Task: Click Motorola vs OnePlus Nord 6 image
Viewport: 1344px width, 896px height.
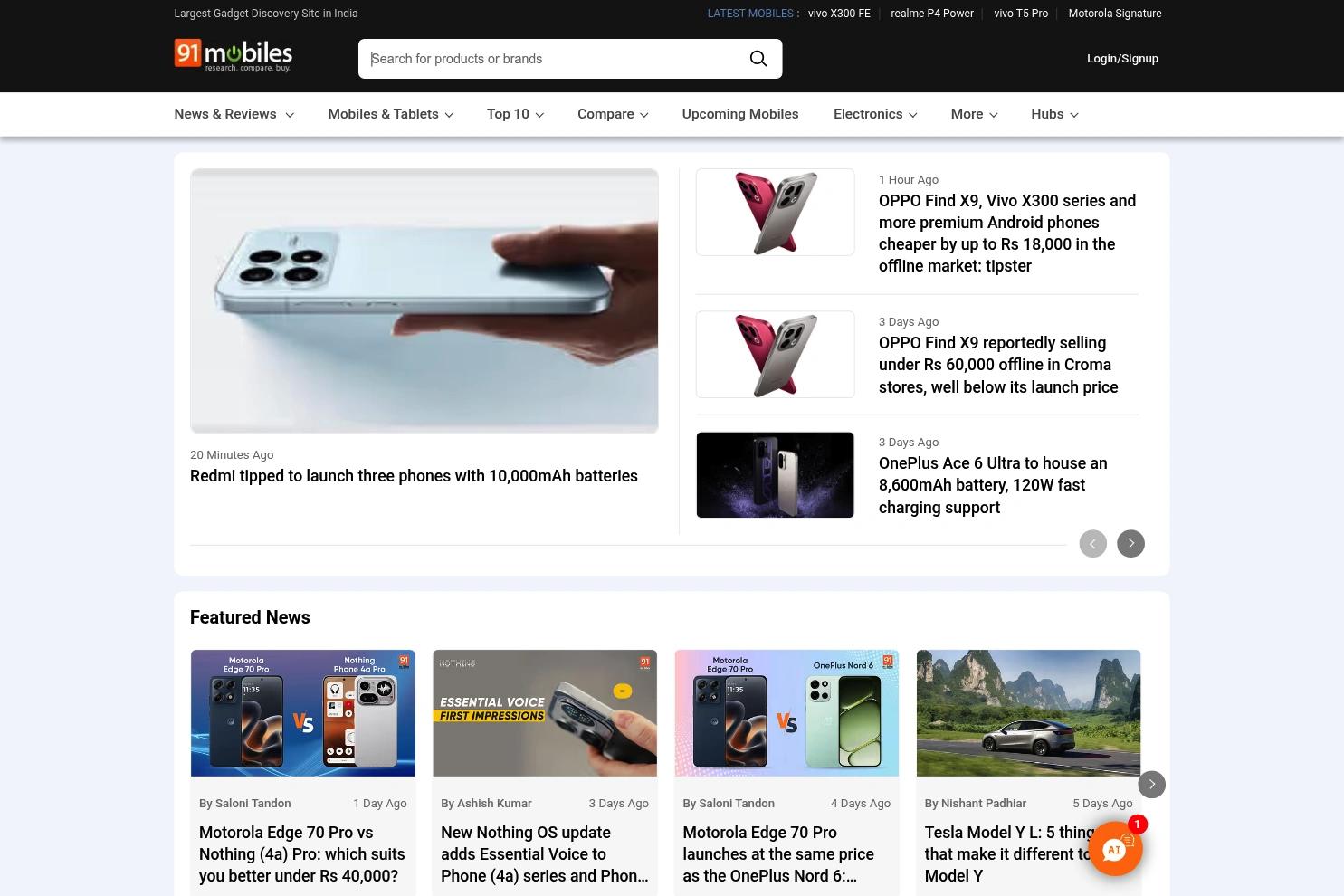Action: pyautogui.click(x=786, y=713)
